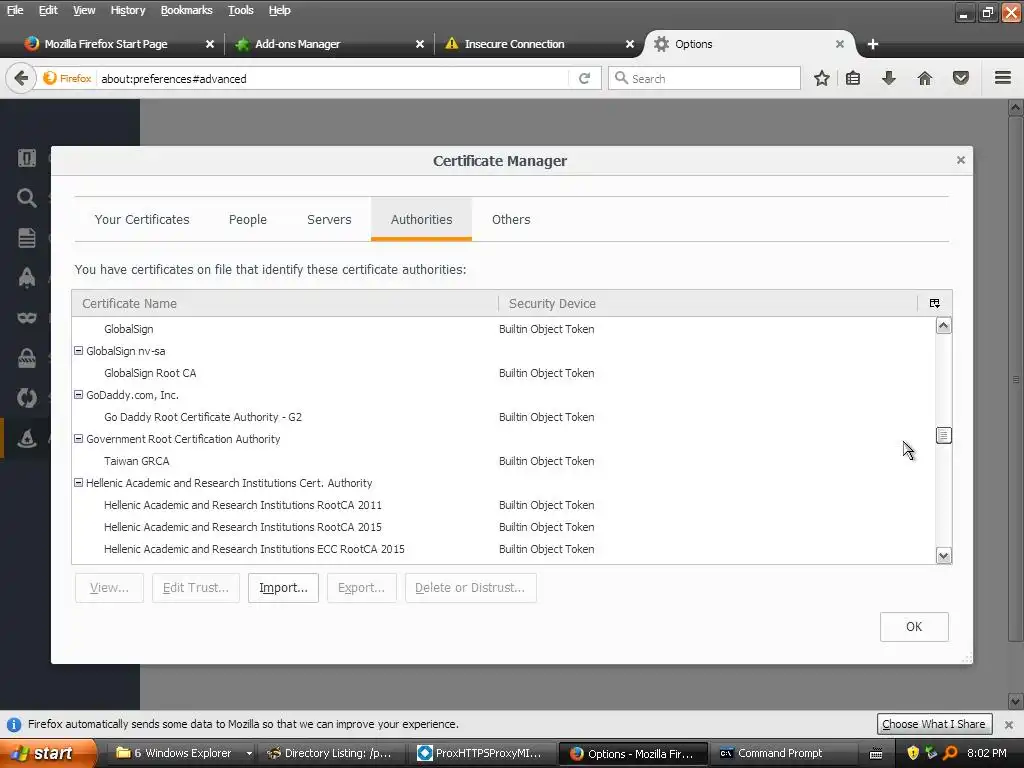Open a new tab with plus button
Viewport: 1024px width, 768px height.
[x=872, y=44]
